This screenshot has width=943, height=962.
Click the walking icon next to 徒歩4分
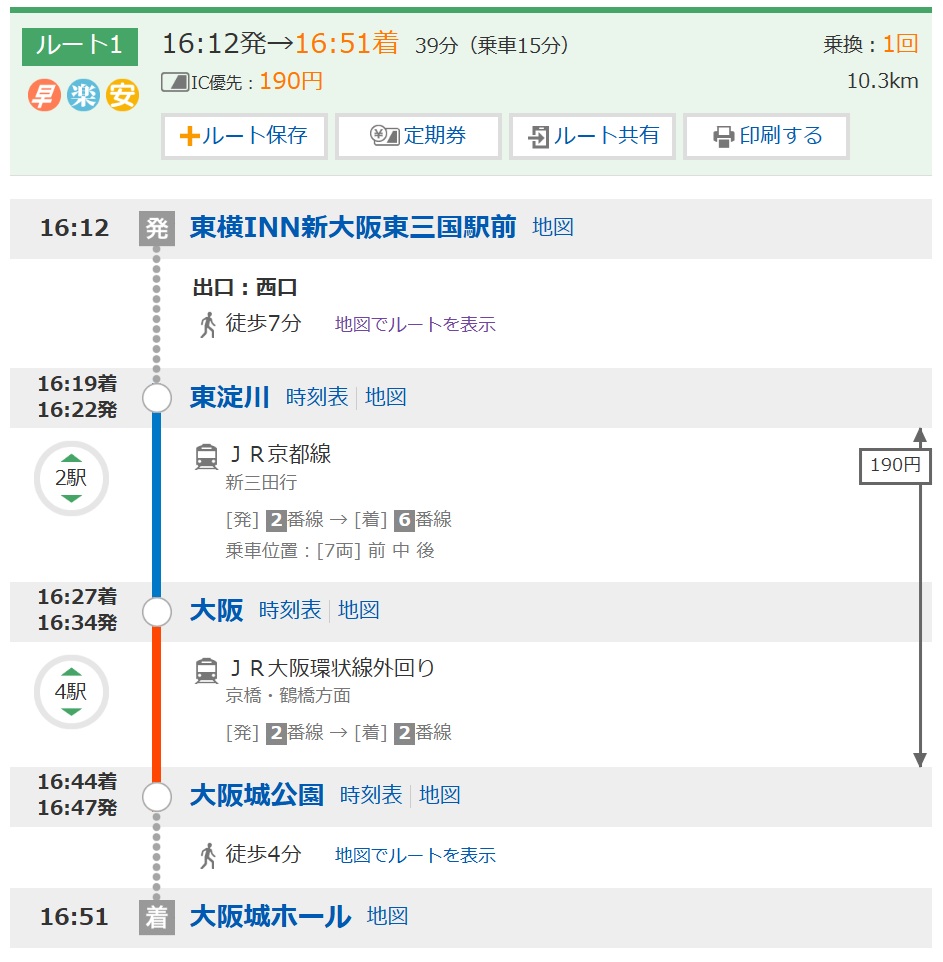click(x=208, y=856)
